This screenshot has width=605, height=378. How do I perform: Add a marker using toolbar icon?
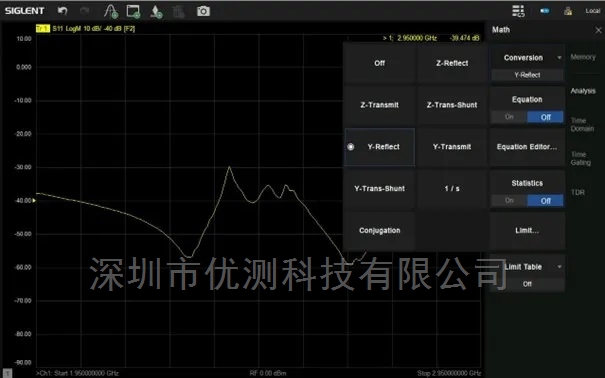coord(156,12)
